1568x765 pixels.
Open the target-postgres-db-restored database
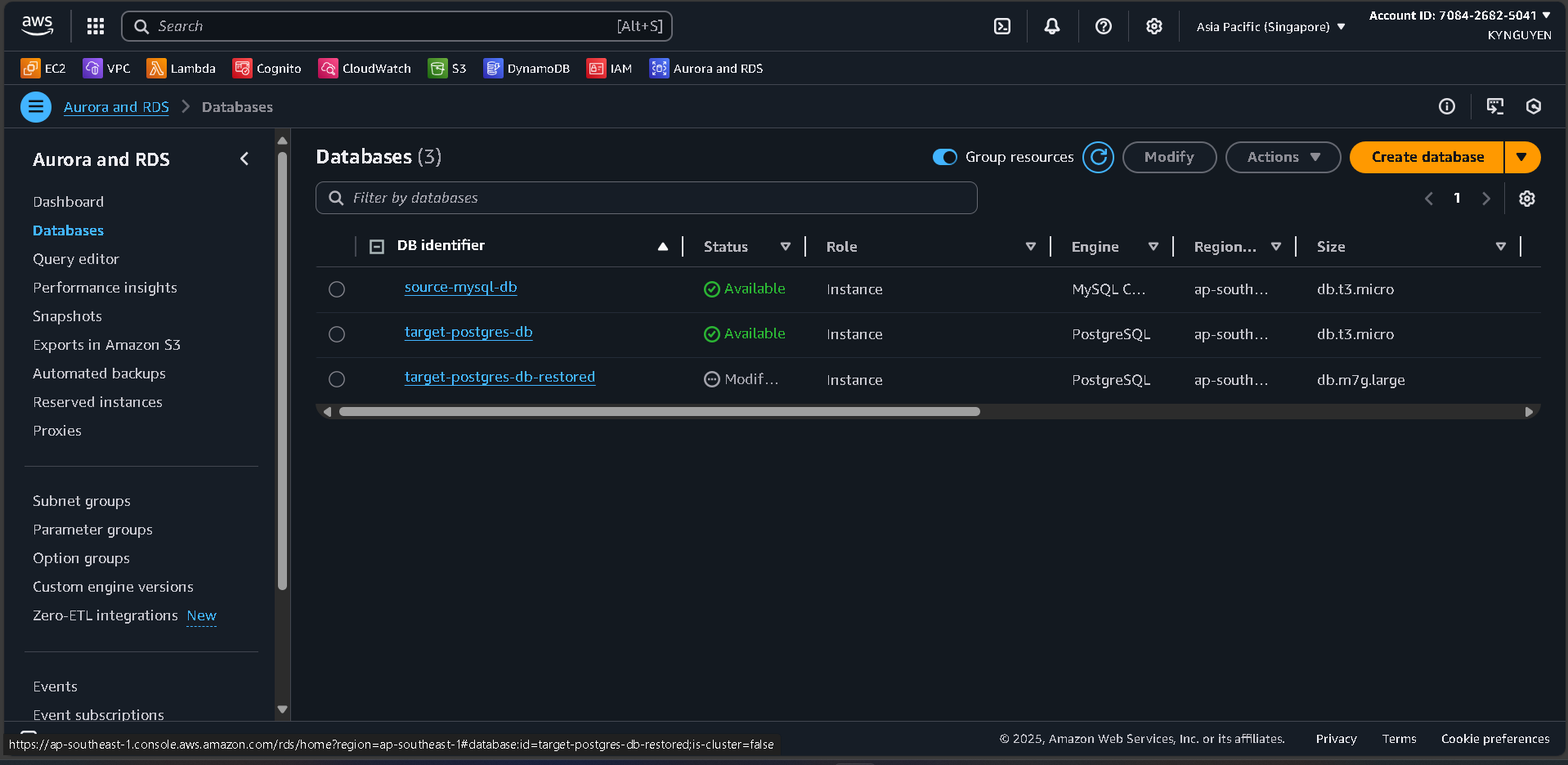coord(500,377)
